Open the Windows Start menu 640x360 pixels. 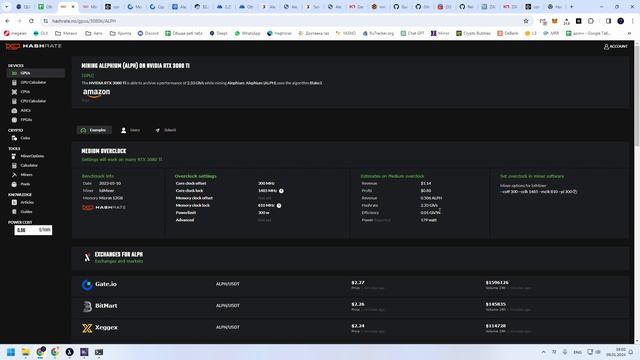click(x=11, y=352)
